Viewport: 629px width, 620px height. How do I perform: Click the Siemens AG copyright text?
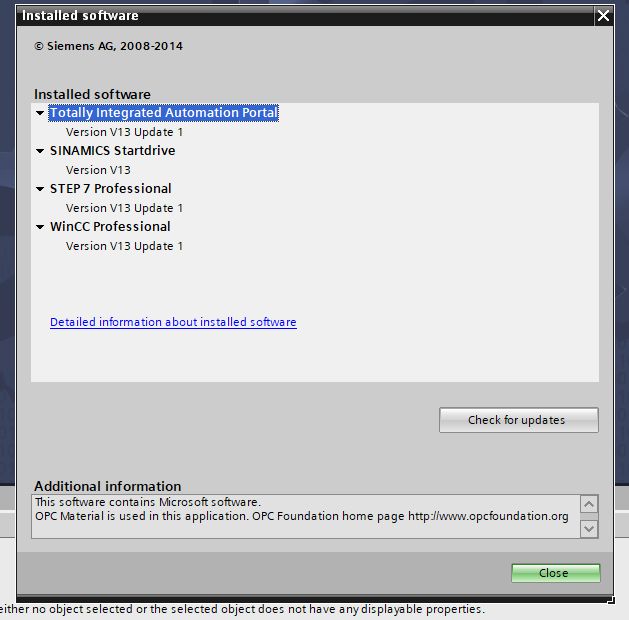pos(108,46)
